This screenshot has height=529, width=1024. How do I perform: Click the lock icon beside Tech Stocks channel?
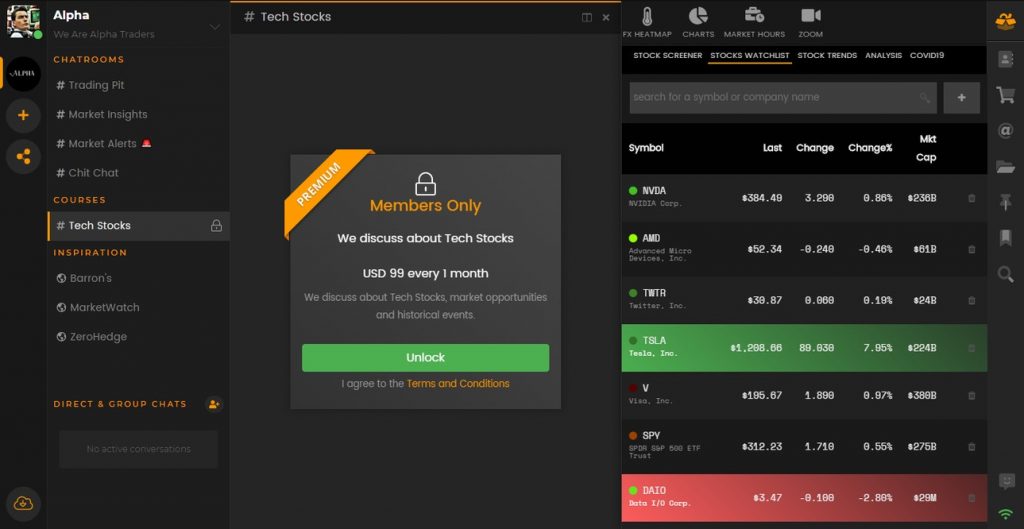click(216, 225)
